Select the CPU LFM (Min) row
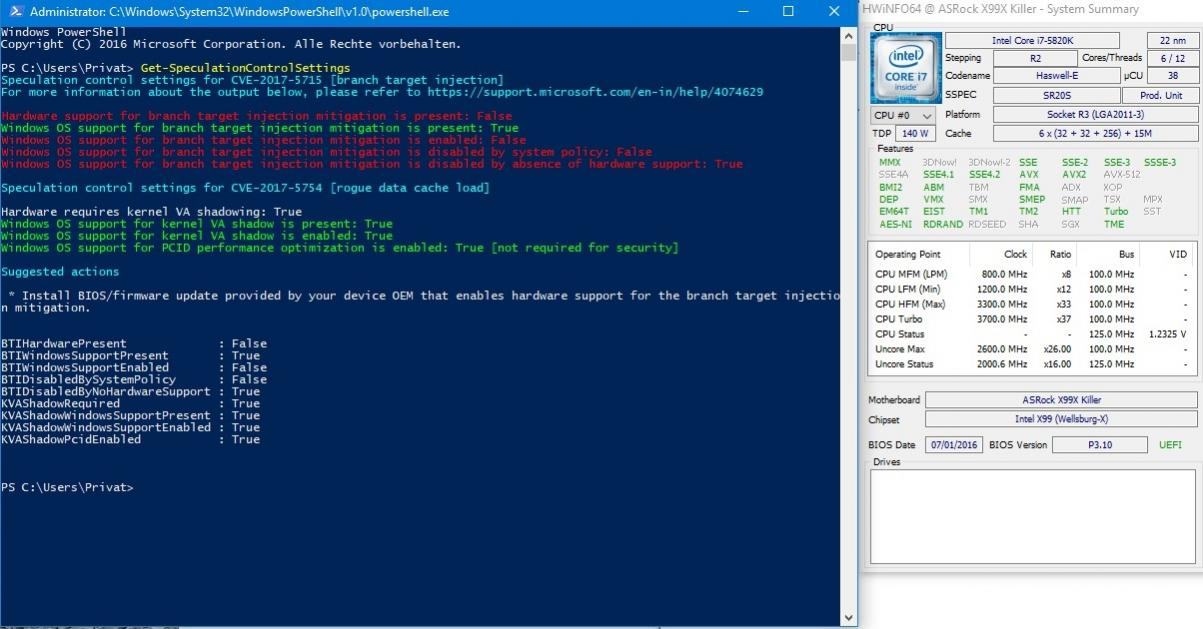Viewport: 1203px width, 629px height. 1032,289
